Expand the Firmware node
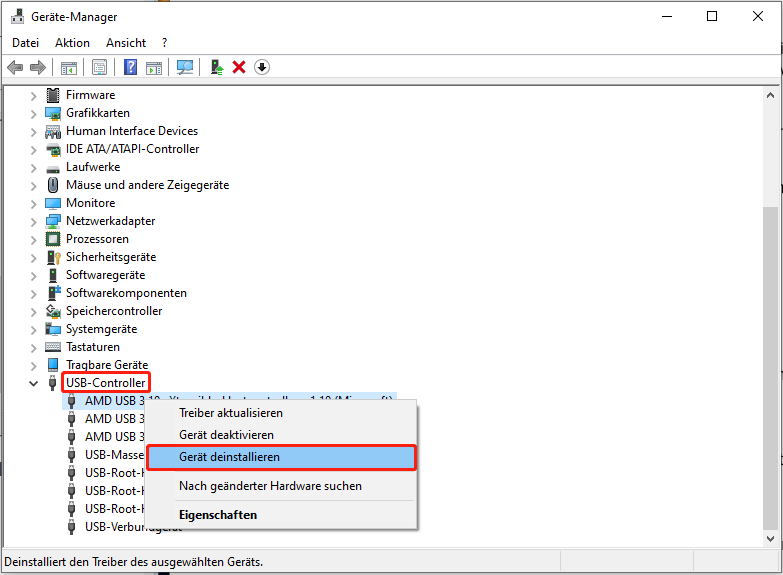This screenshot has height=575, width=783. 33,95
